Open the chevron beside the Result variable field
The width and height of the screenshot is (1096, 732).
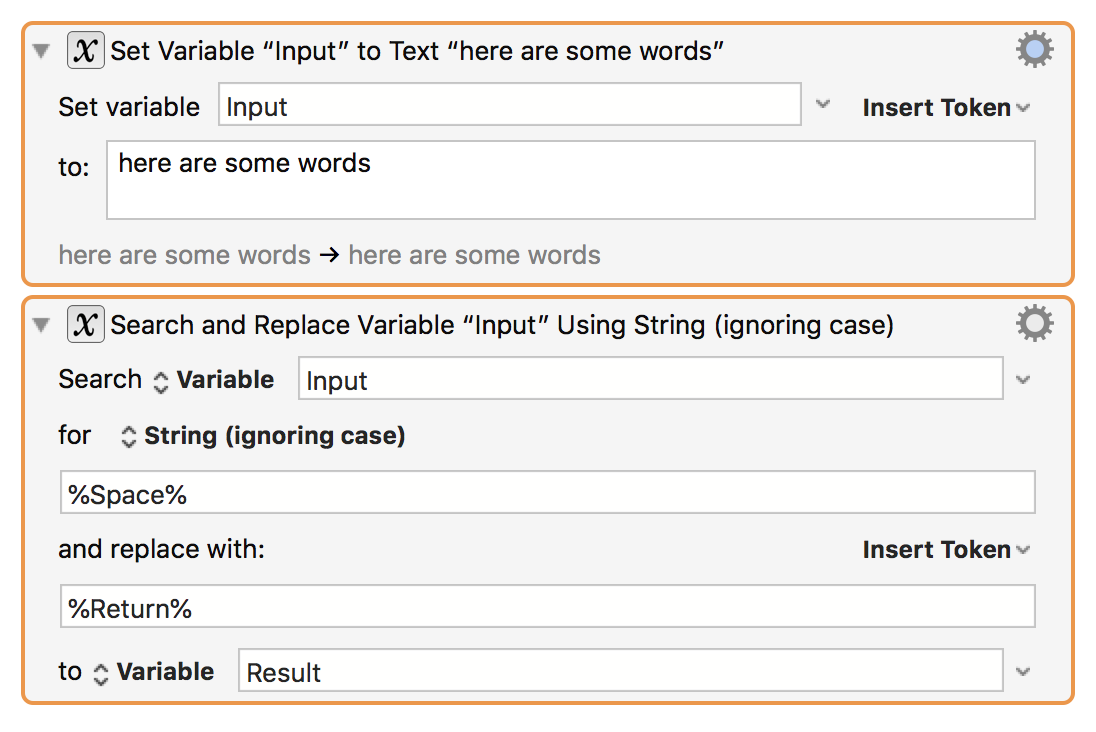1024,669
